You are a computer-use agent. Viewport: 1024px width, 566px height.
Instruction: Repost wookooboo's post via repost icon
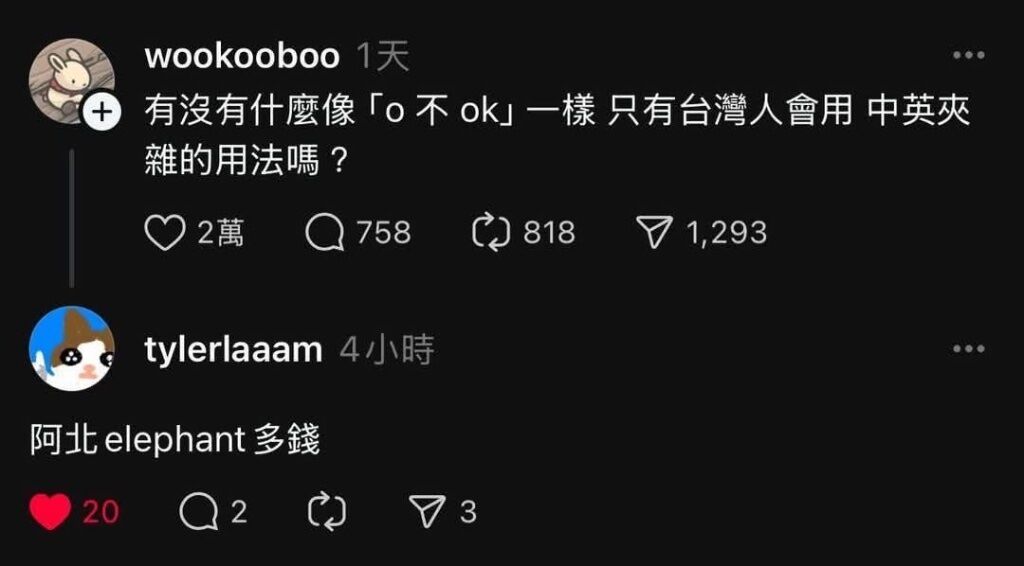click(x=490, y=234)
